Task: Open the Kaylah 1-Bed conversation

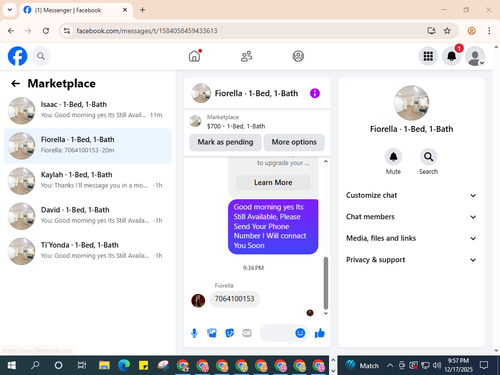Action: coord(88,181)
